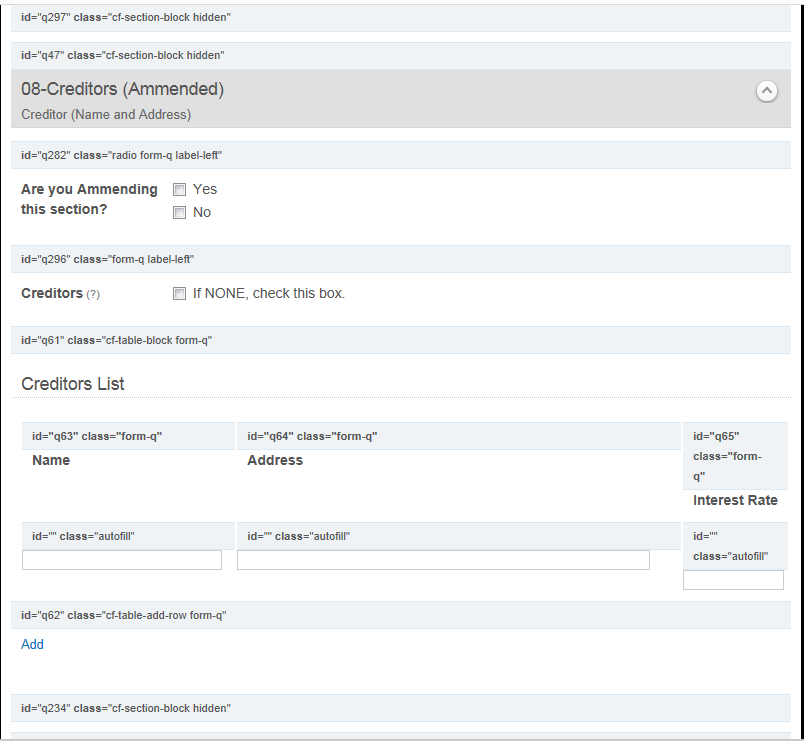Check the No option for Ammending
The width and height of the screenshot is (804, 741).
[179, 212]
